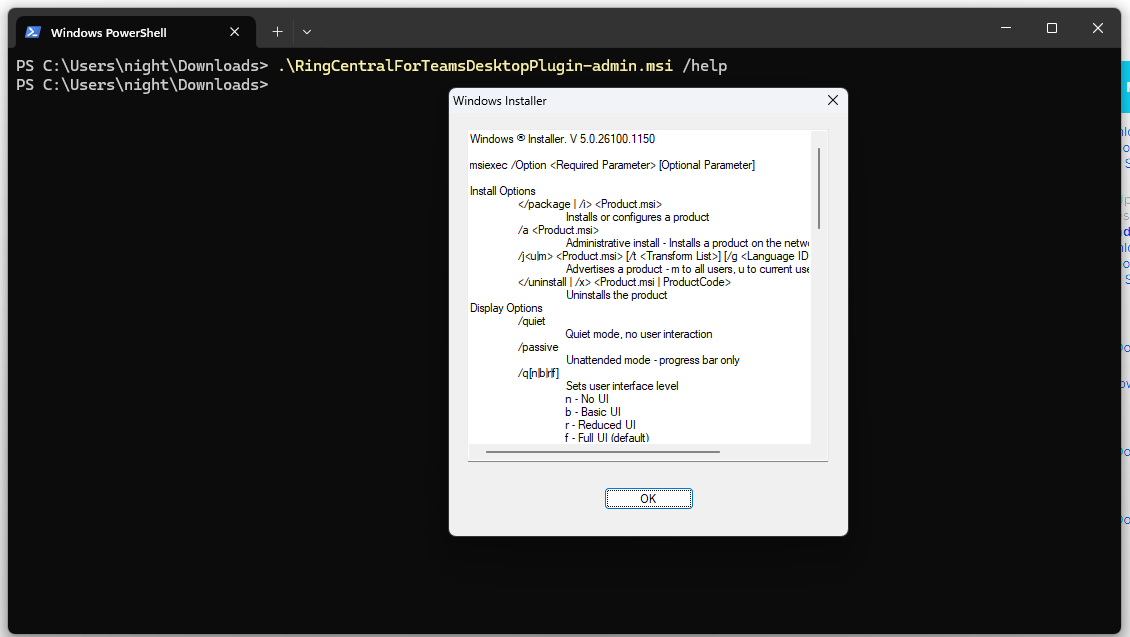
Task: Click the msiexec usage syntax line
Action: coord(613,165)
